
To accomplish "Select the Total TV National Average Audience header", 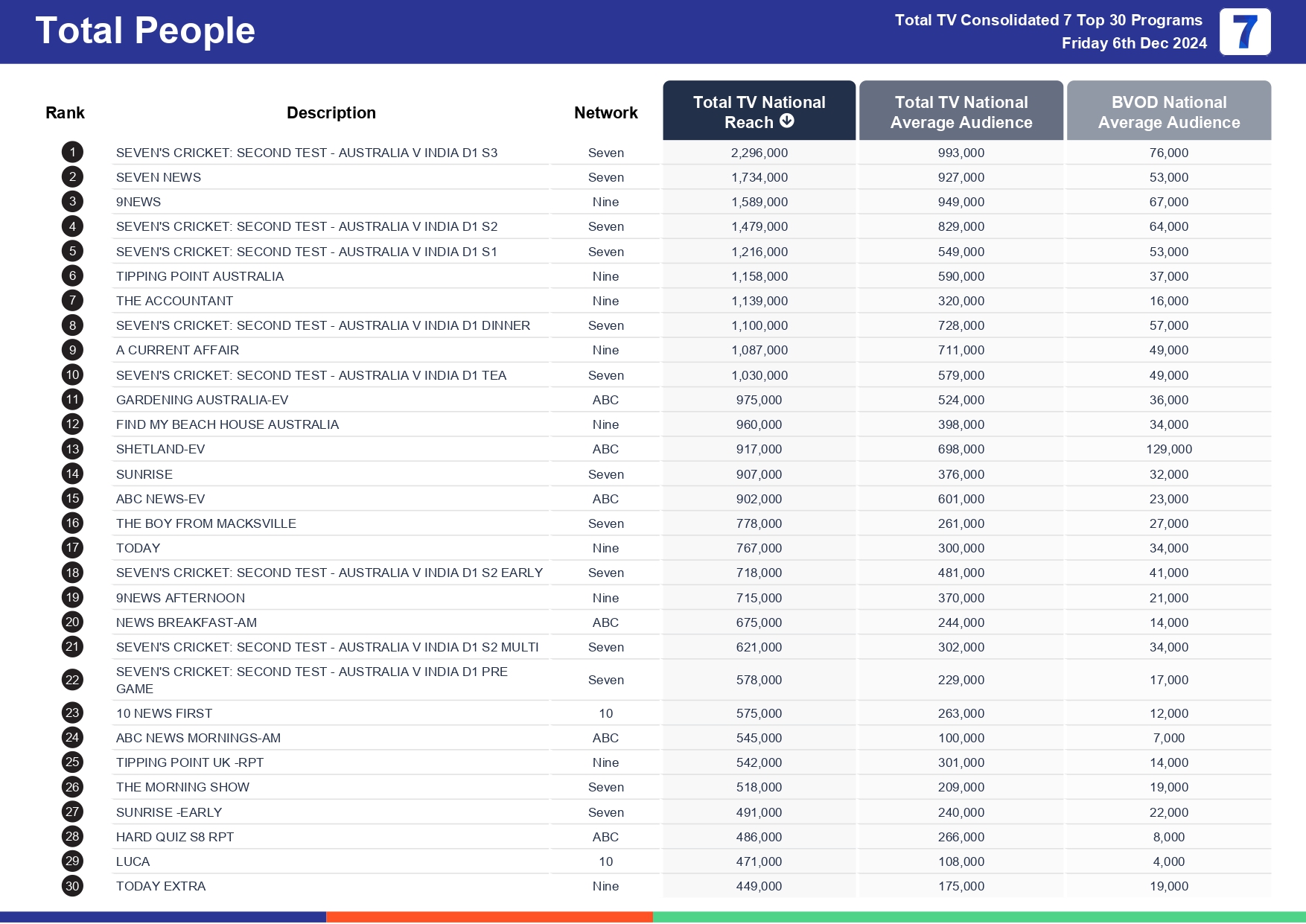I will (x=961, y=112).
